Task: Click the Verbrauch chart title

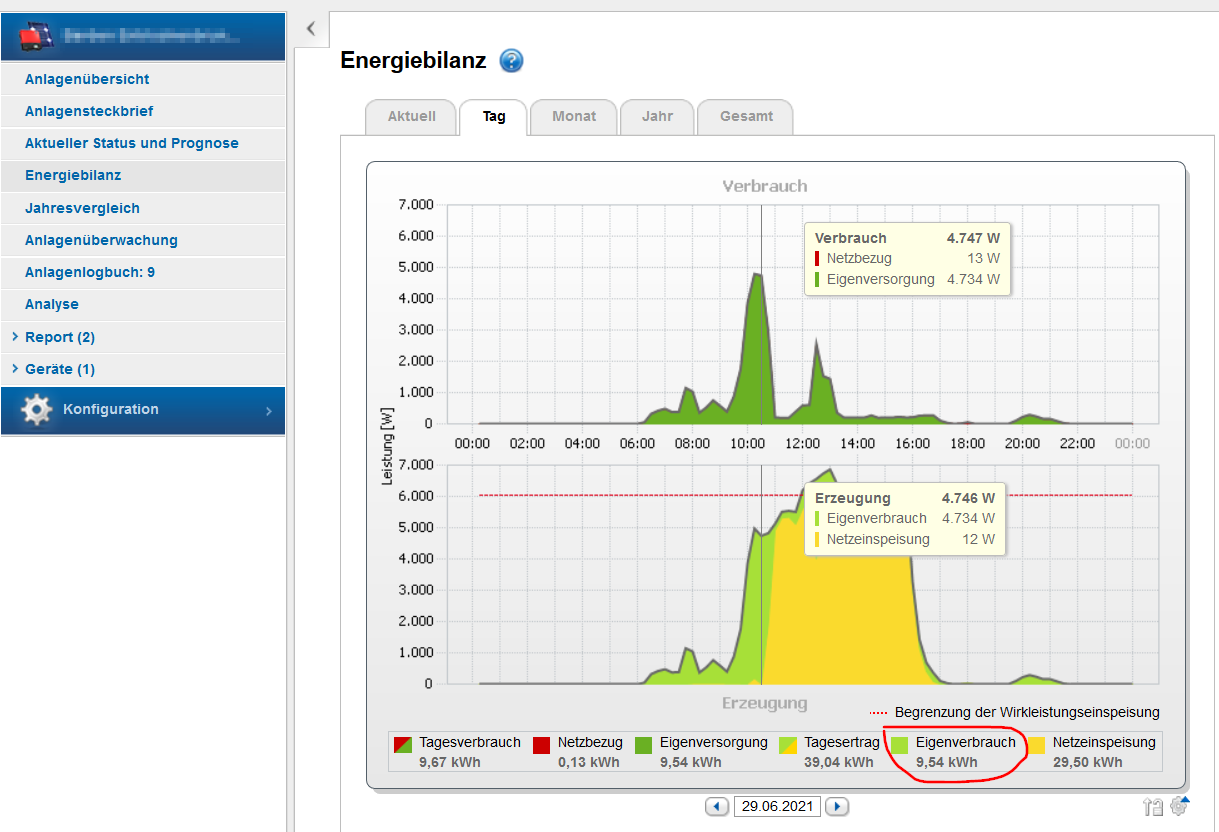Action: (765, 186)
